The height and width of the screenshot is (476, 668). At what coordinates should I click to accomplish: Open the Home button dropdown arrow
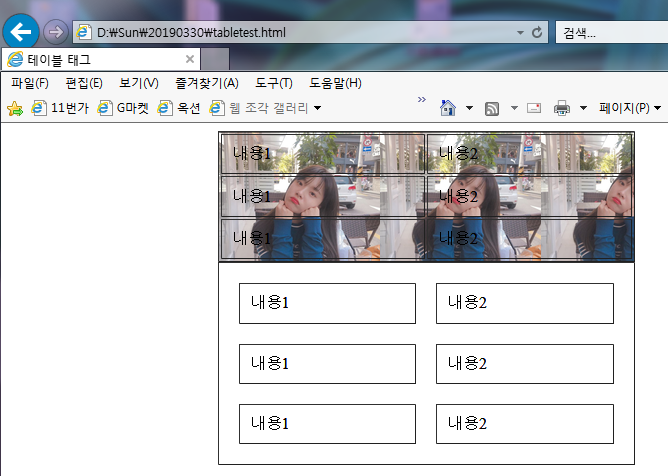pyautogui.click(x=469, y=108)
